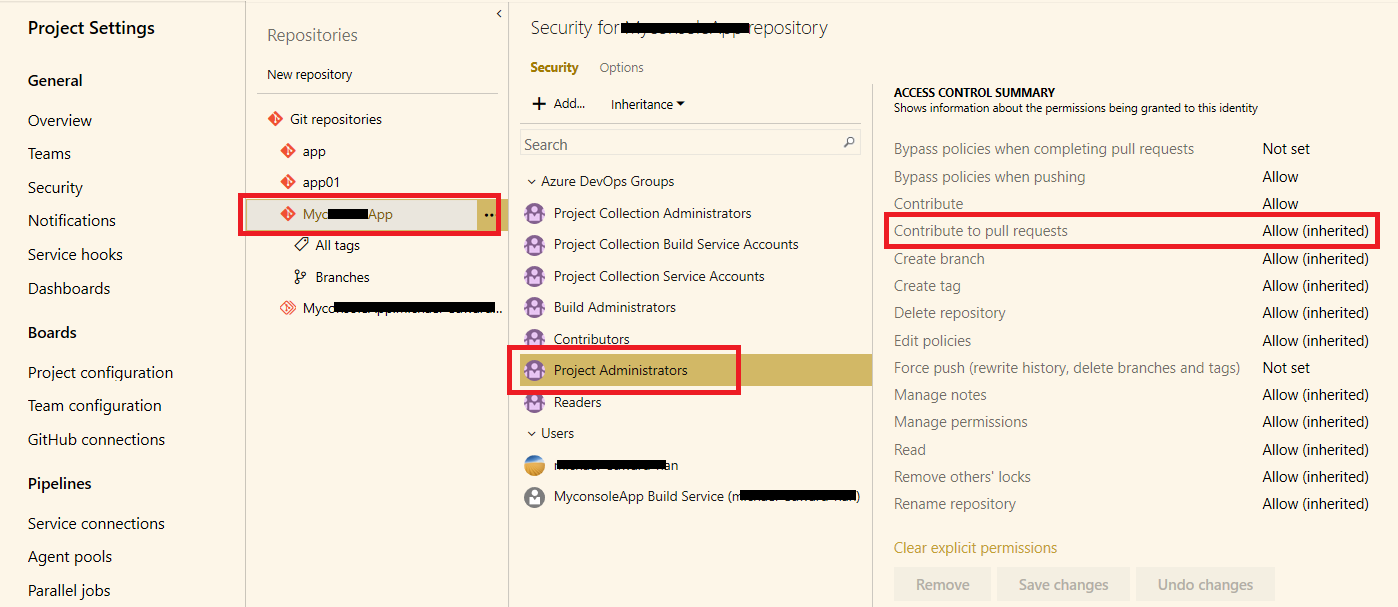Collapse the Azure DevOps Groups section
Screen dimensions: 1398x607
[532, 181]
